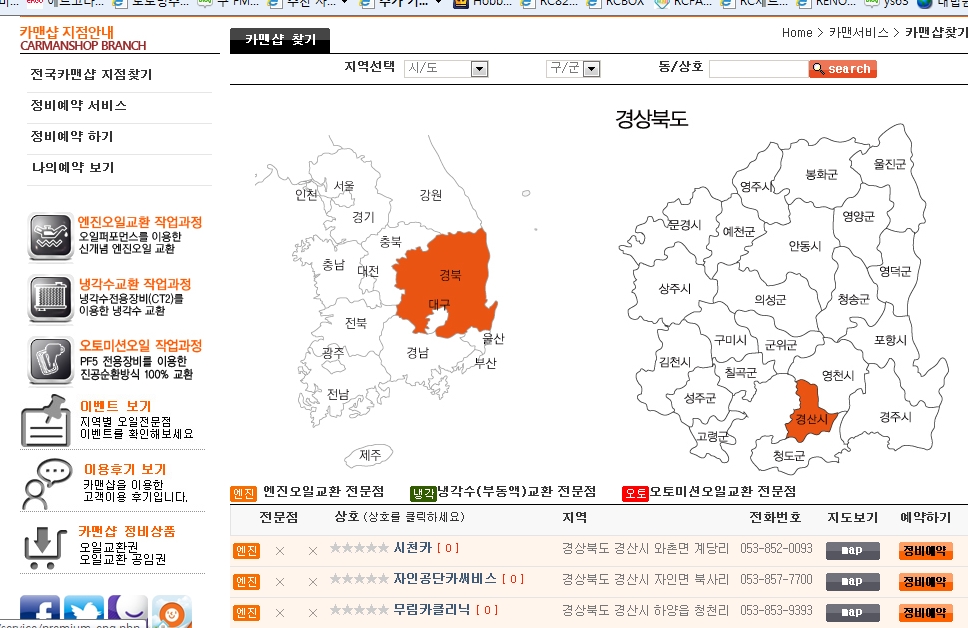Open 정비예약 서비스 menu item
Viewport: 968px width, 628px height.
coord(78,106)
